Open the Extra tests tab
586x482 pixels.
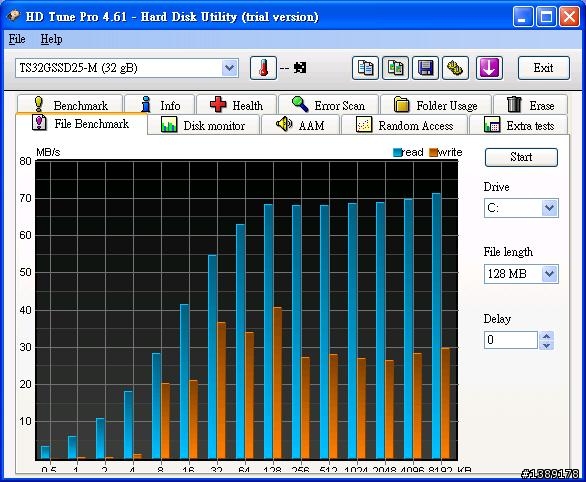(519, 125)
